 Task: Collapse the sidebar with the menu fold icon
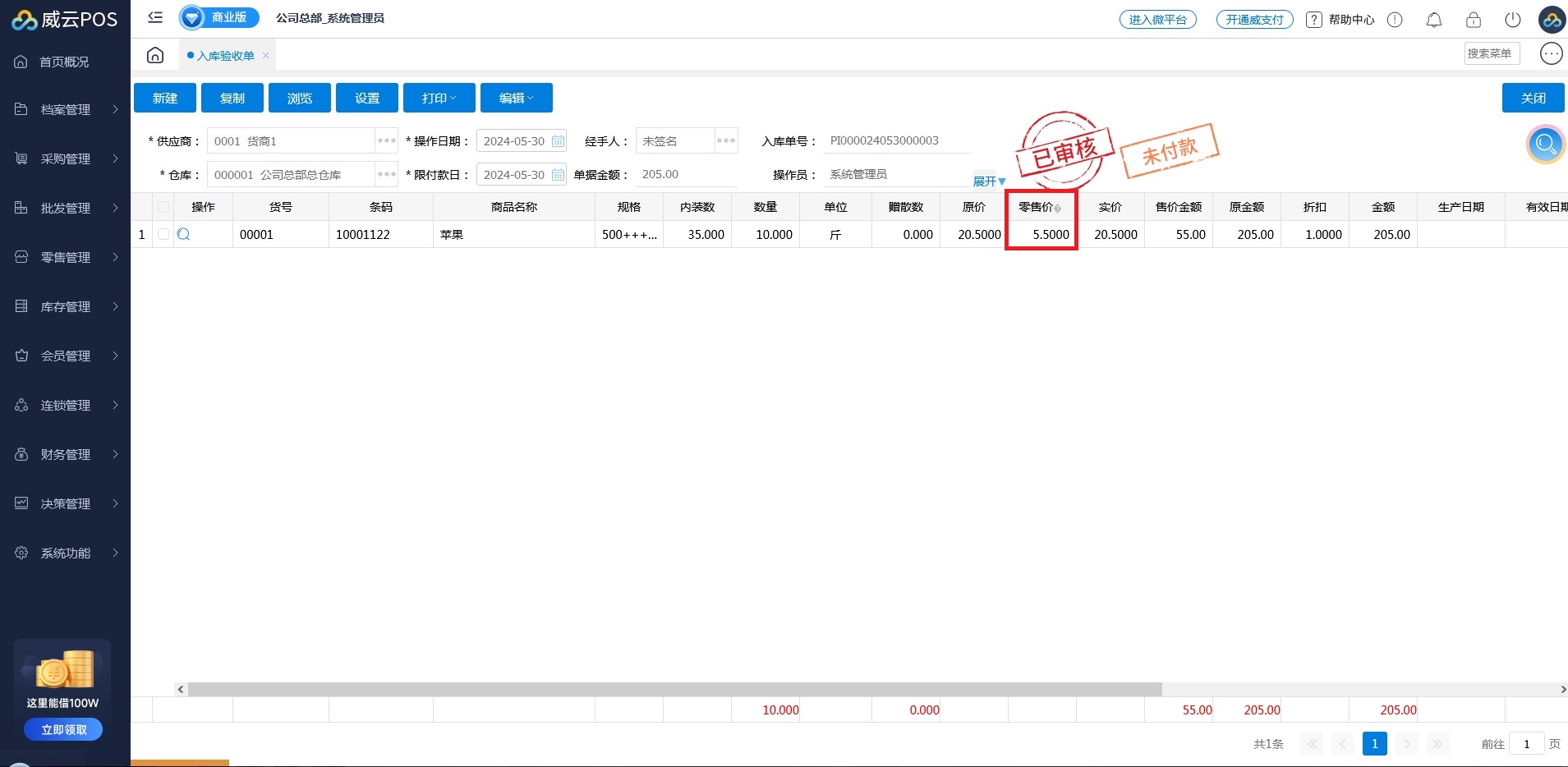click(x=155, y=17)
